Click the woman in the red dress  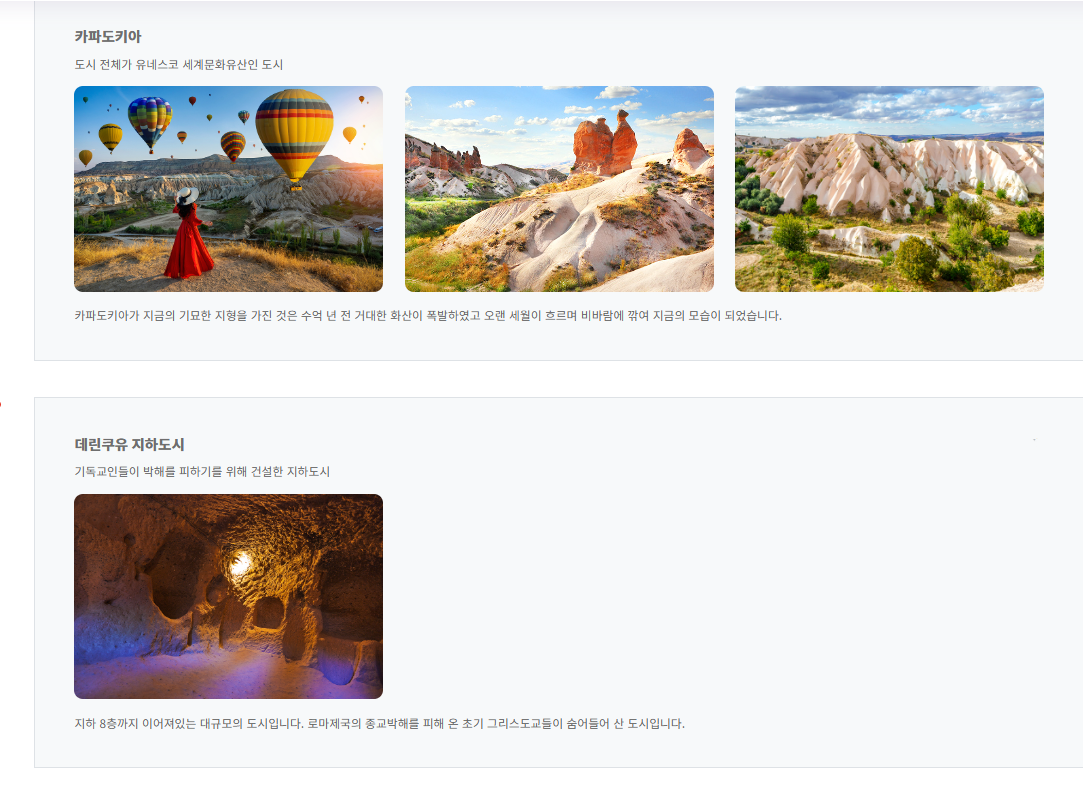(188, 238)
